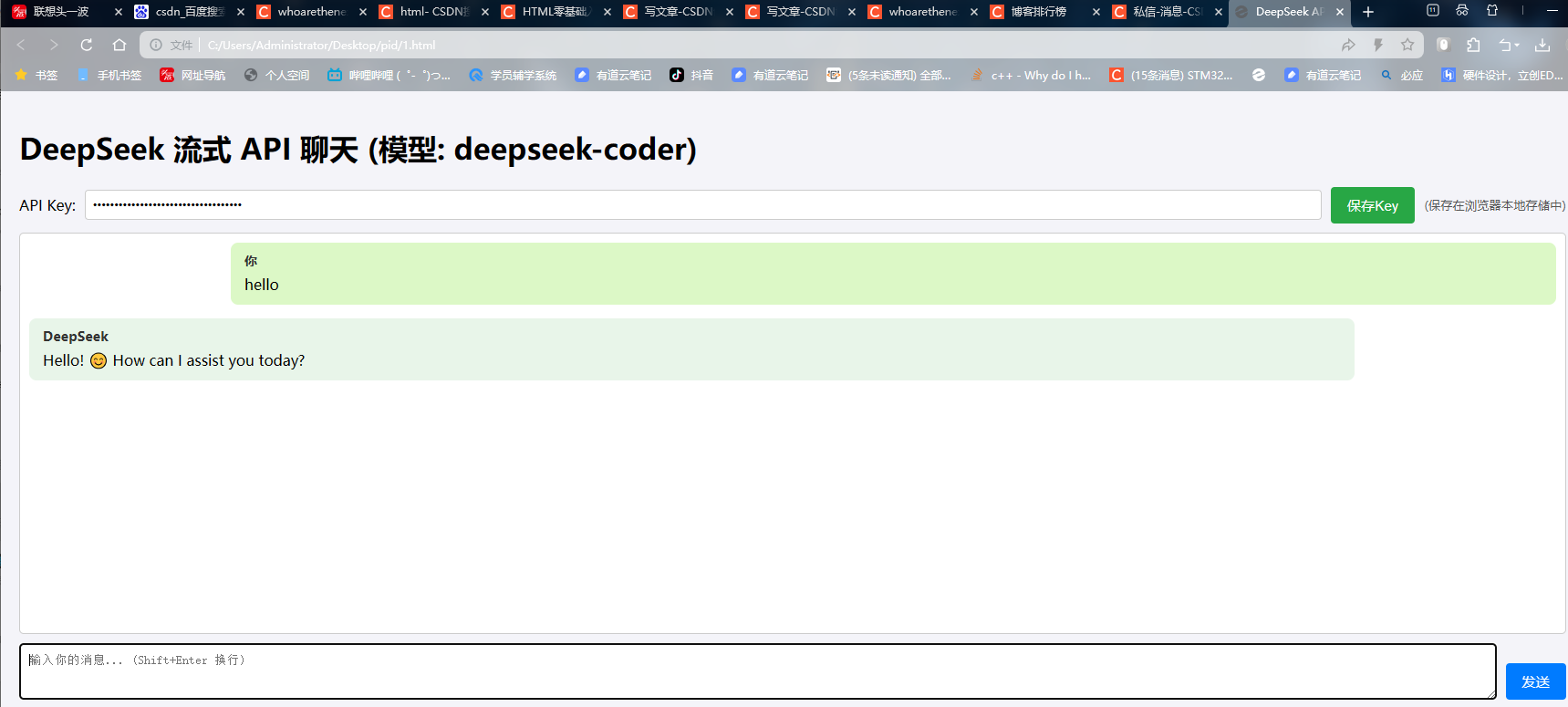Bookmark this page with the star icon

pyautogui.click(x=1407, y=45)
